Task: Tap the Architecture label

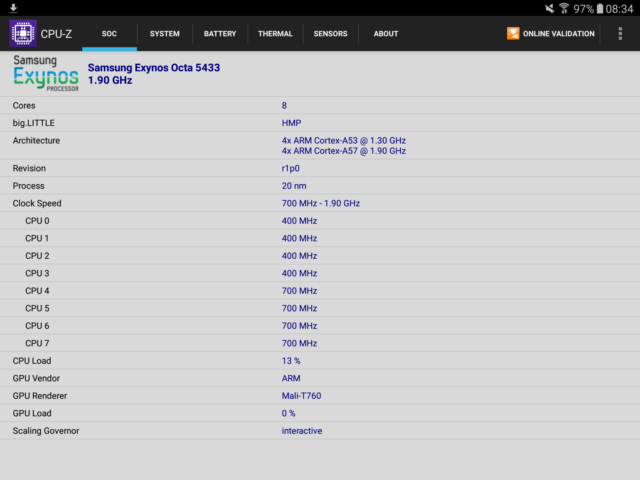Action: pos(36,140)
